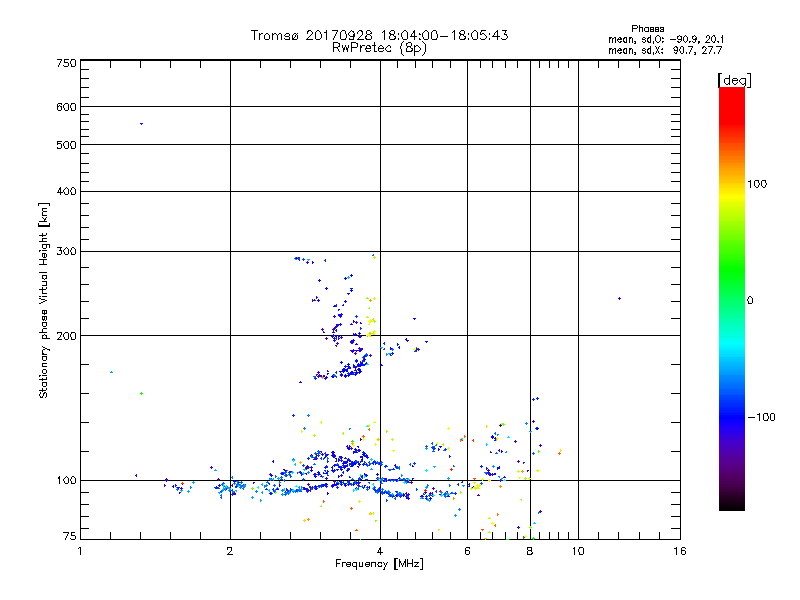Click the colorbar '100' tick label
This screenshot has height=600, width=800.
pos(757,184)
